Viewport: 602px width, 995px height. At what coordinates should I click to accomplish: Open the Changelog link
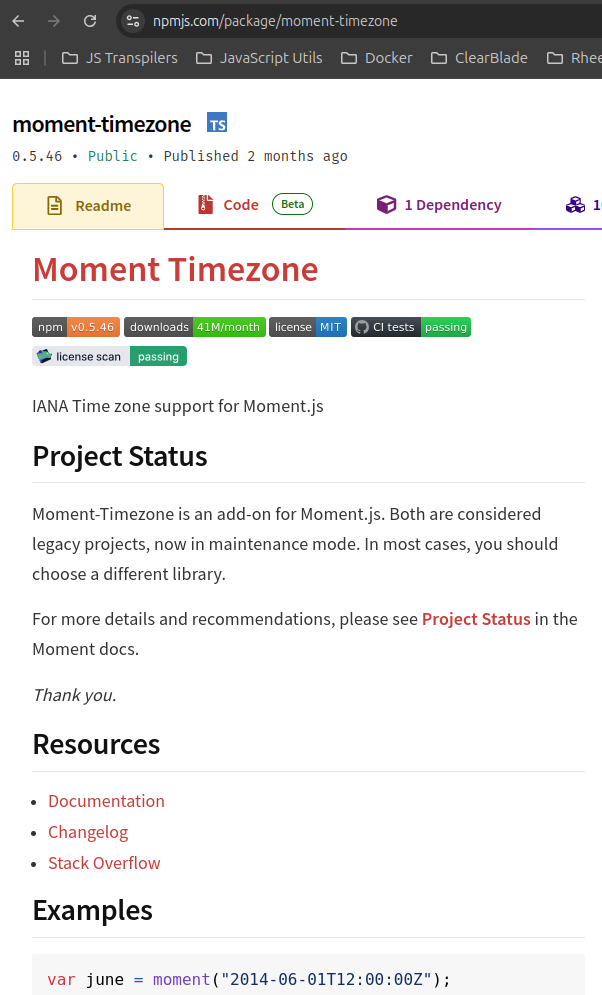tap(88, 832)
